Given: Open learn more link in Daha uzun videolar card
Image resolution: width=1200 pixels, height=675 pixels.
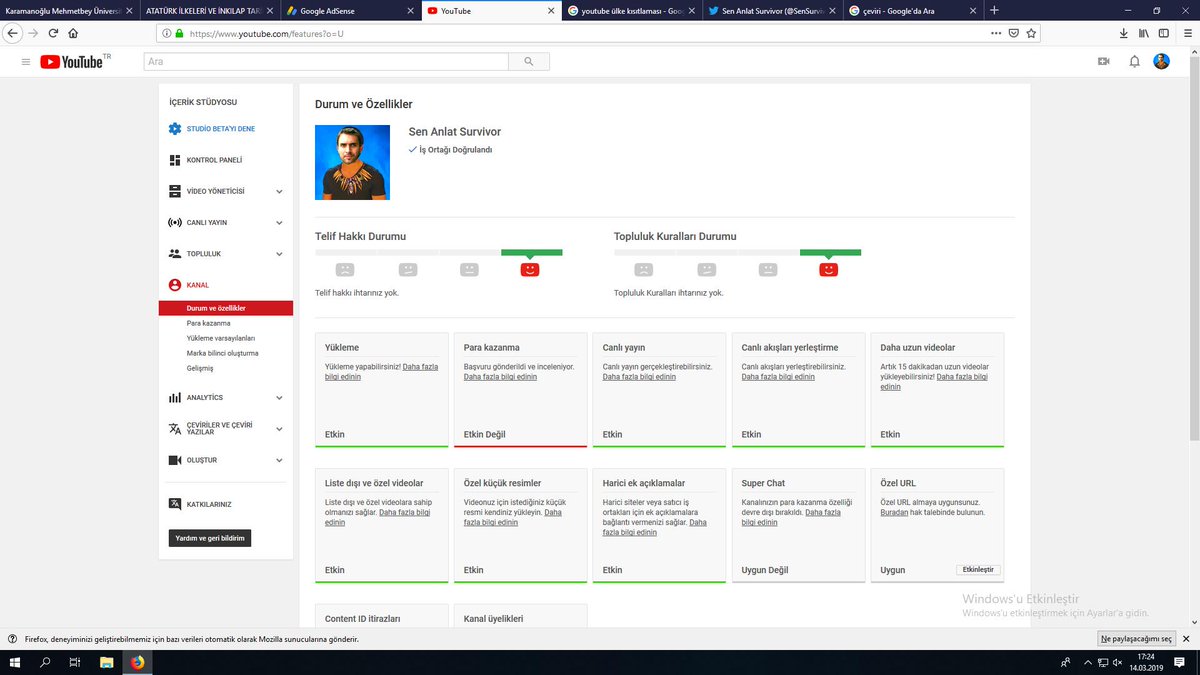Looking at the screenshot, I should click(934, 381).
